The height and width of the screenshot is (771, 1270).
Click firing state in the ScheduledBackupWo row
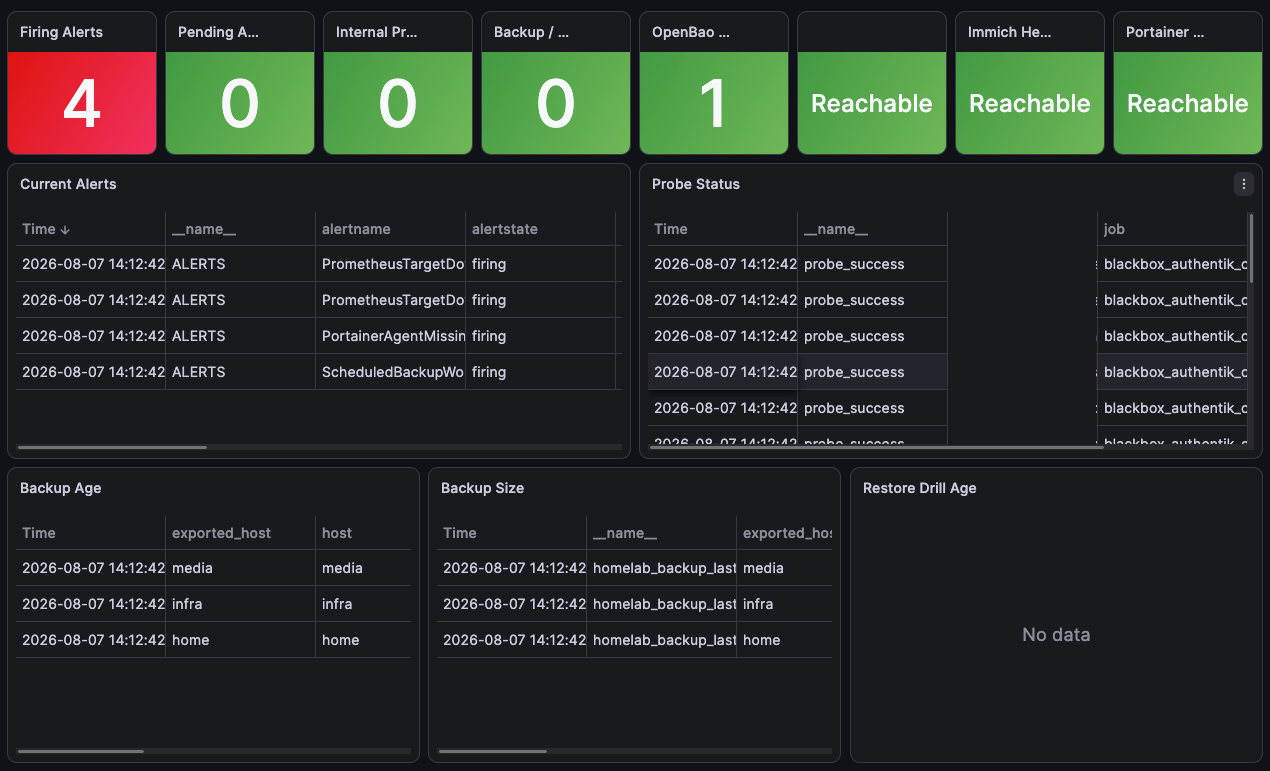click(x=489, y=372)
